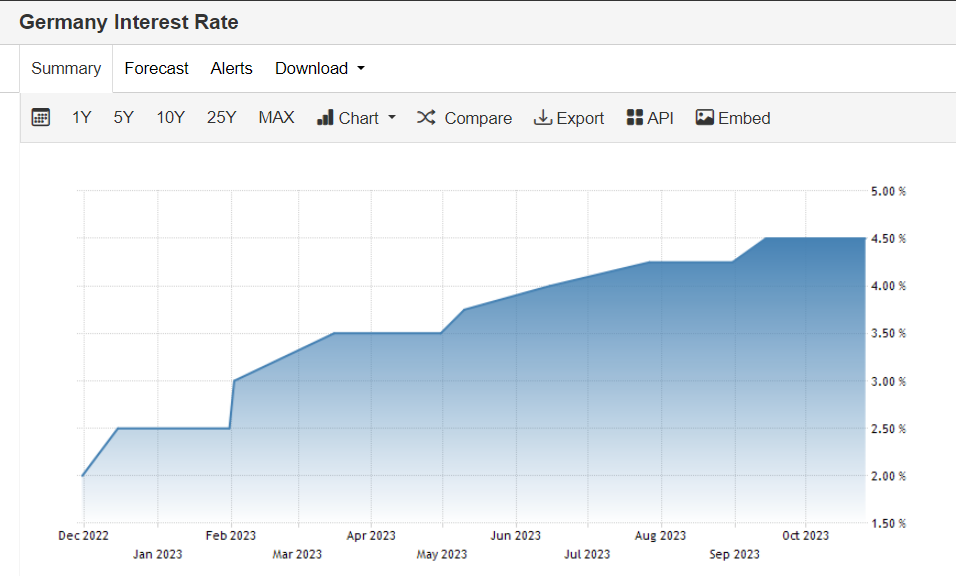Click the Embed picture icon
The height and width of the screenshot is (576, 956).
tap(705, 118)
